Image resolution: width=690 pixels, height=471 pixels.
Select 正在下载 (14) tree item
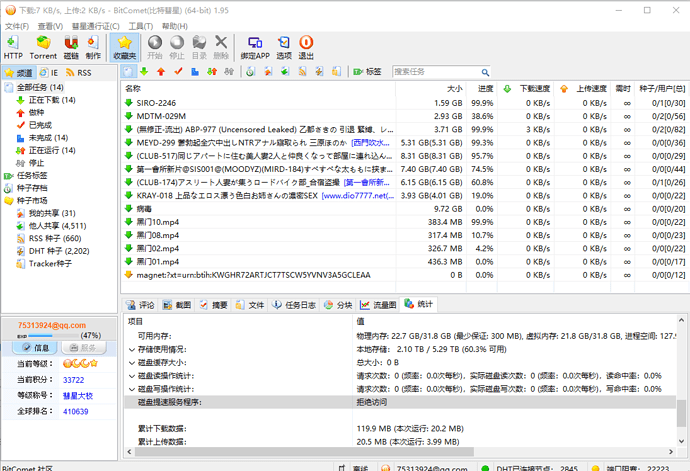pos(52,100)
